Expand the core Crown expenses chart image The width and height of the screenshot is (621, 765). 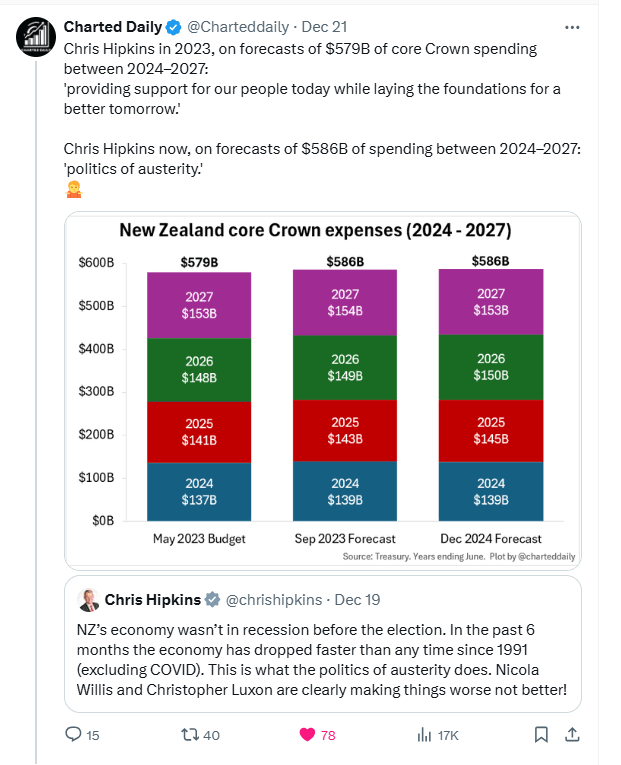coord(322,390)
